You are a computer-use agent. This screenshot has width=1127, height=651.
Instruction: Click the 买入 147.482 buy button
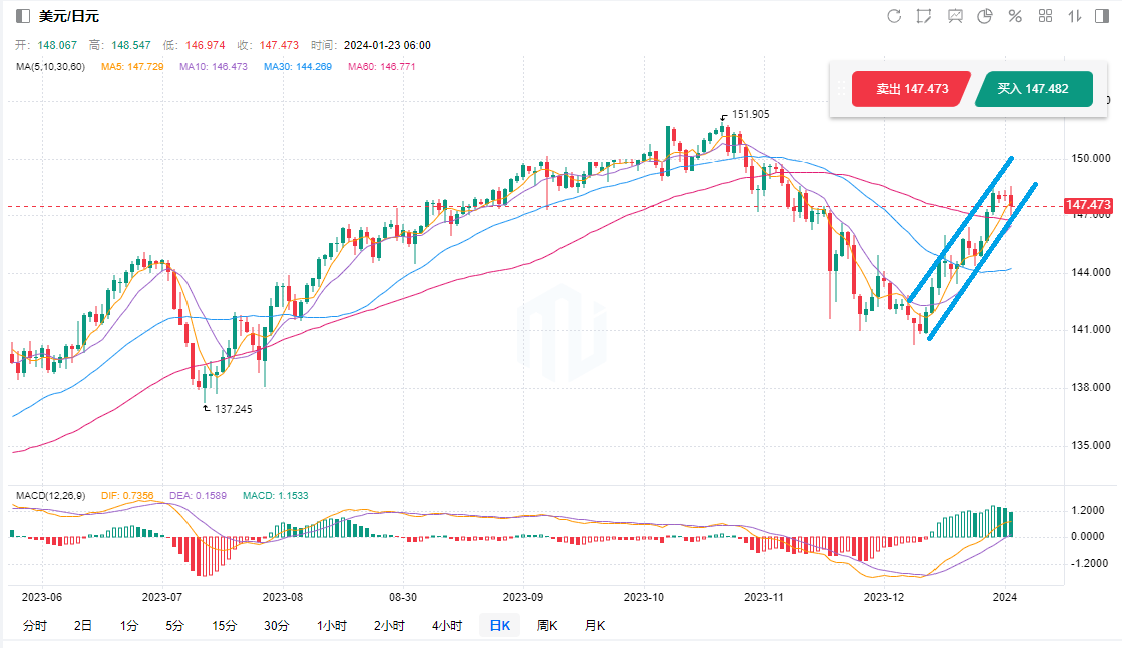coord(1032,89)
